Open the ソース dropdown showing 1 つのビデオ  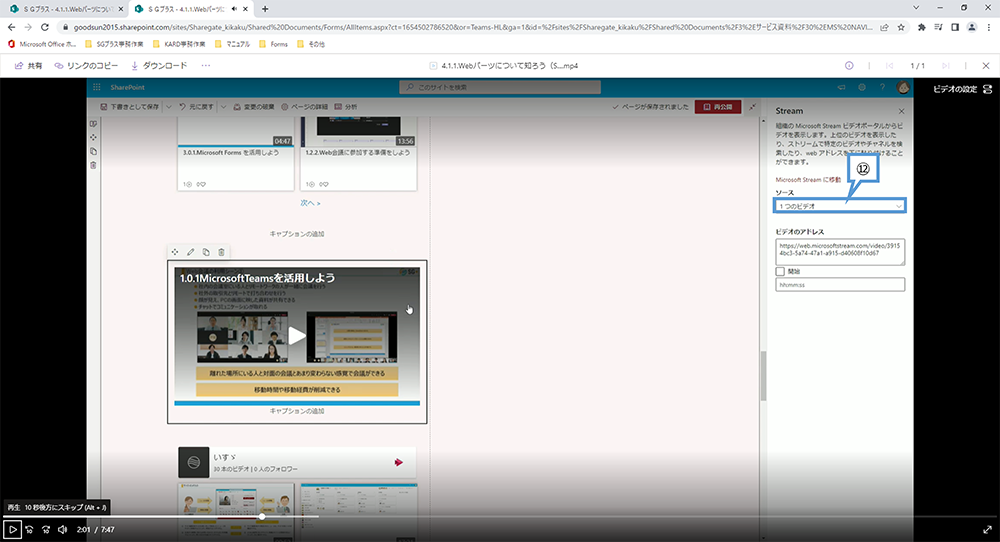click(839, 206)
